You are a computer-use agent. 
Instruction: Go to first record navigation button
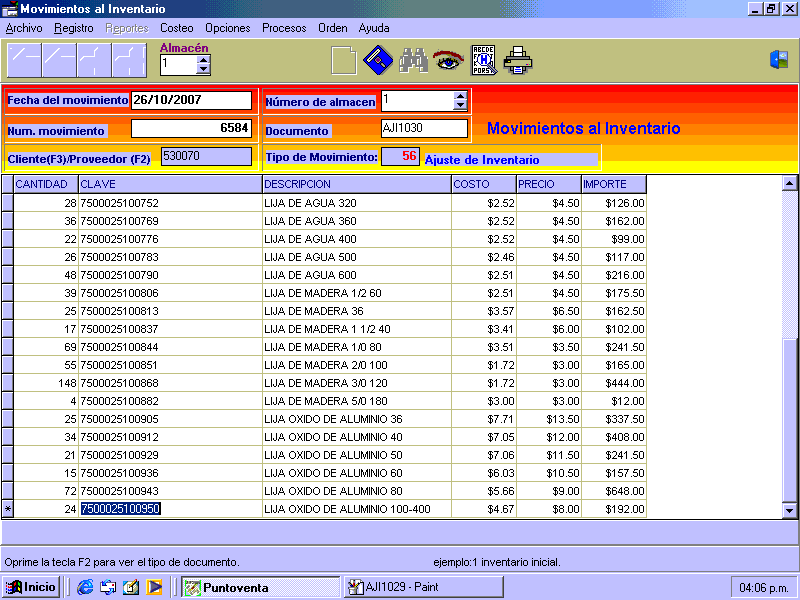[x=24, y=61]
